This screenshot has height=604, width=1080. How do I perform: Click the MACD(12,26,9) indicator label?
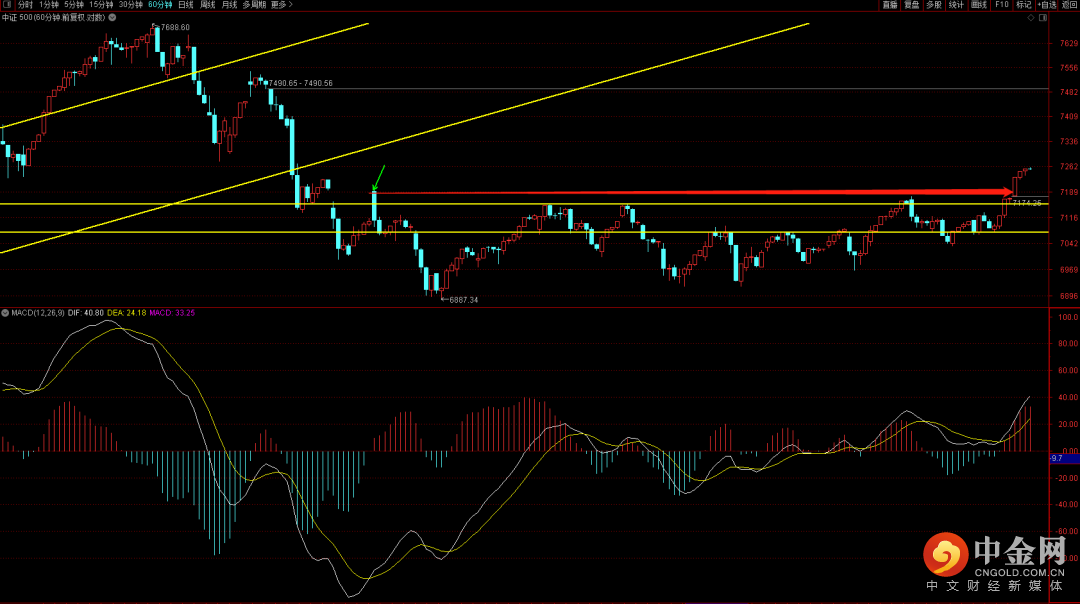coord(38,313)
